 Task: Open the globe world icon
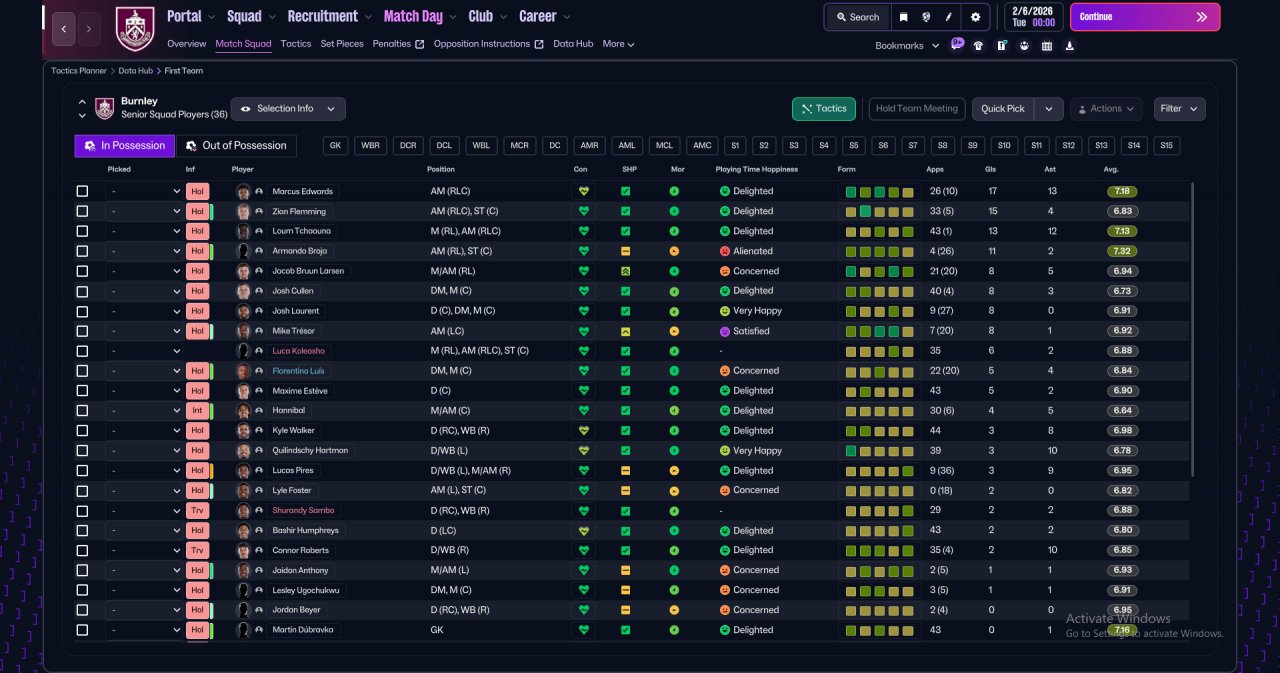(926, 17)
